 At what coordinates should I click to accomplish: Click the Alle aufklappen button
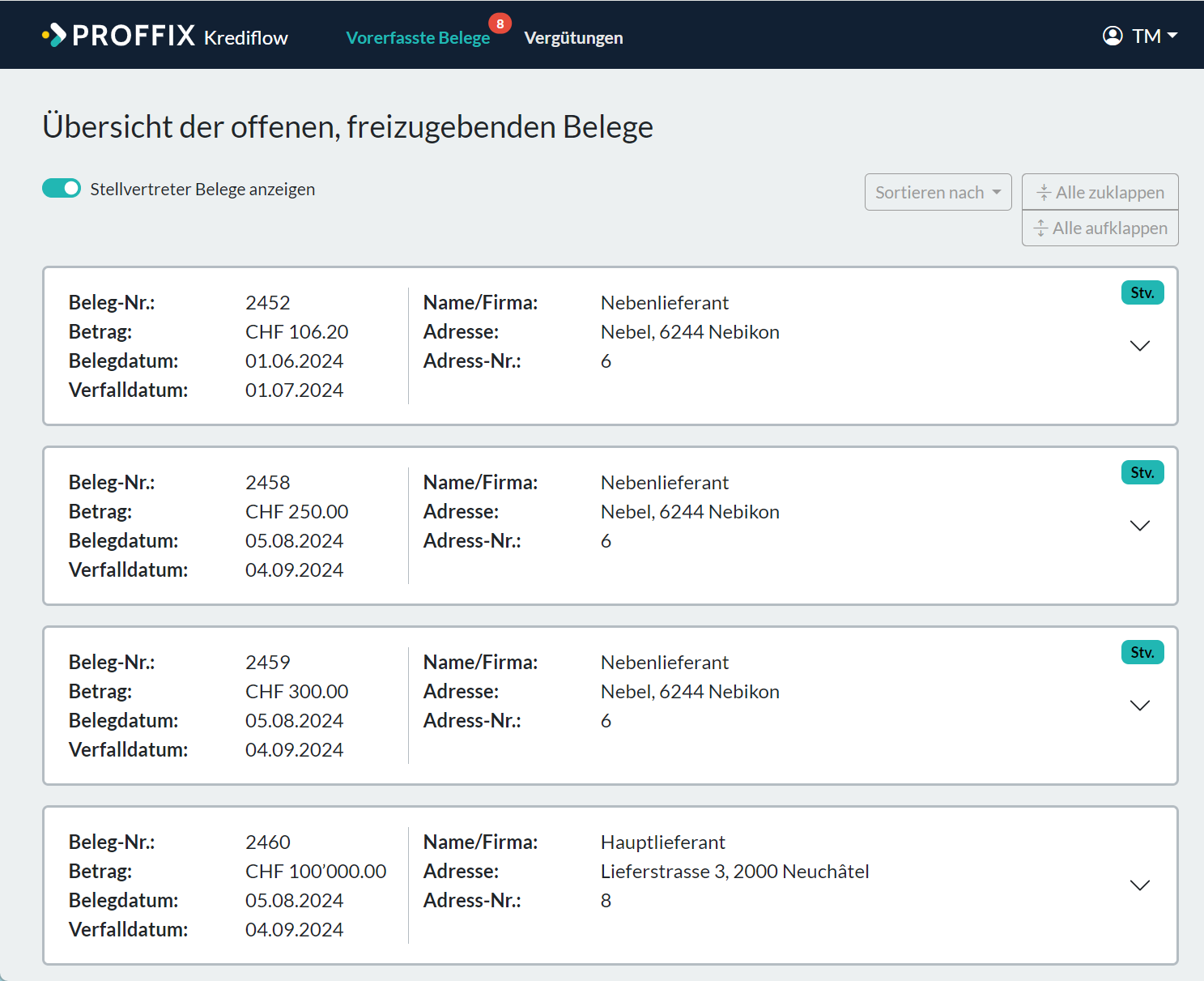tap(1100, 228)
